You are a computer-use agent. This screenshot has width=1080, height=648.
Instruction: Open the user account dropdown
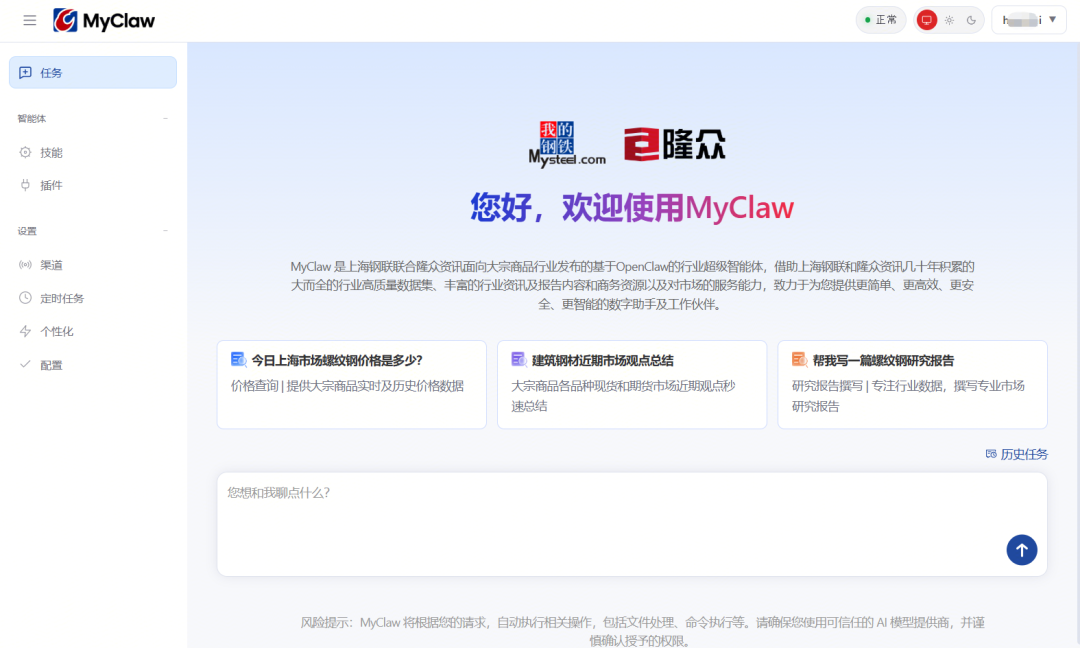(x=1029, y=20)
